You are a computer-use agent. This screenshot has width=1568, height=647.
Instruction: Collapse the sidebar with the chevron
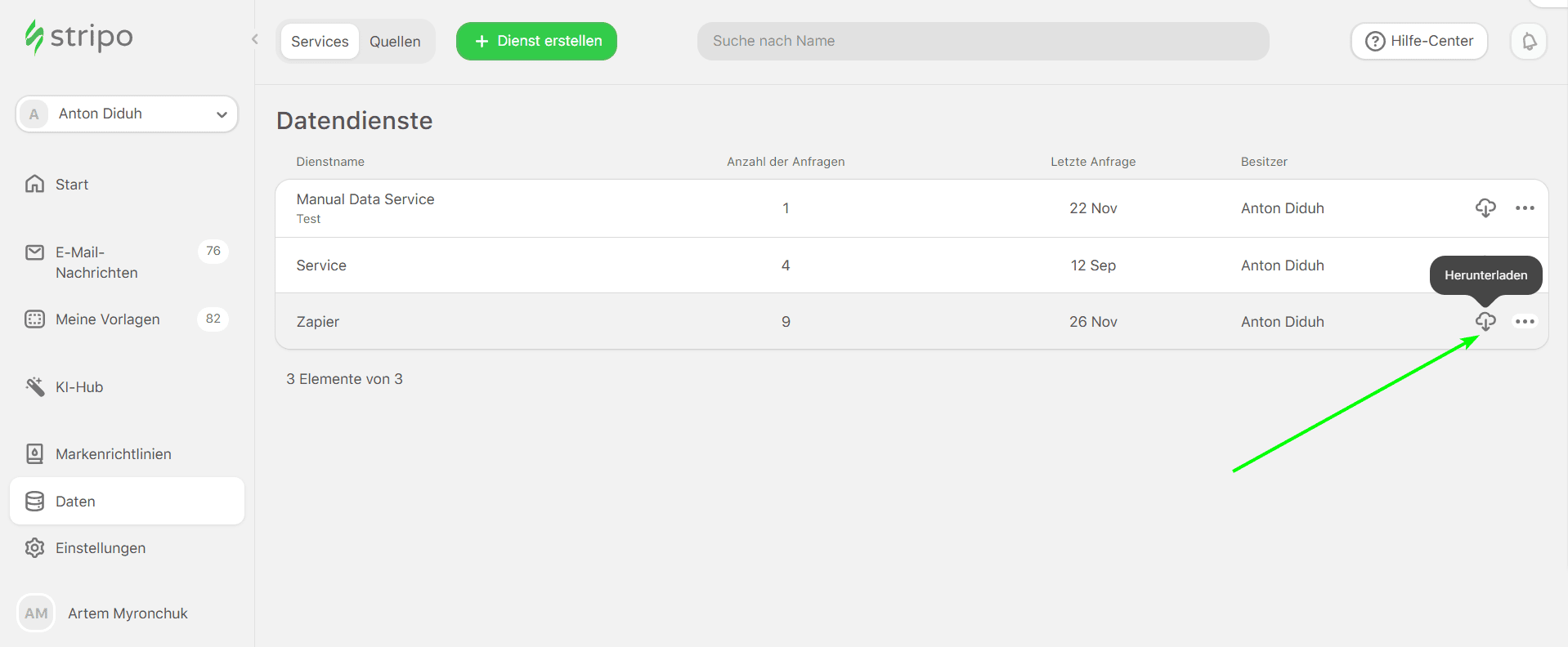[x=255, y=39]
